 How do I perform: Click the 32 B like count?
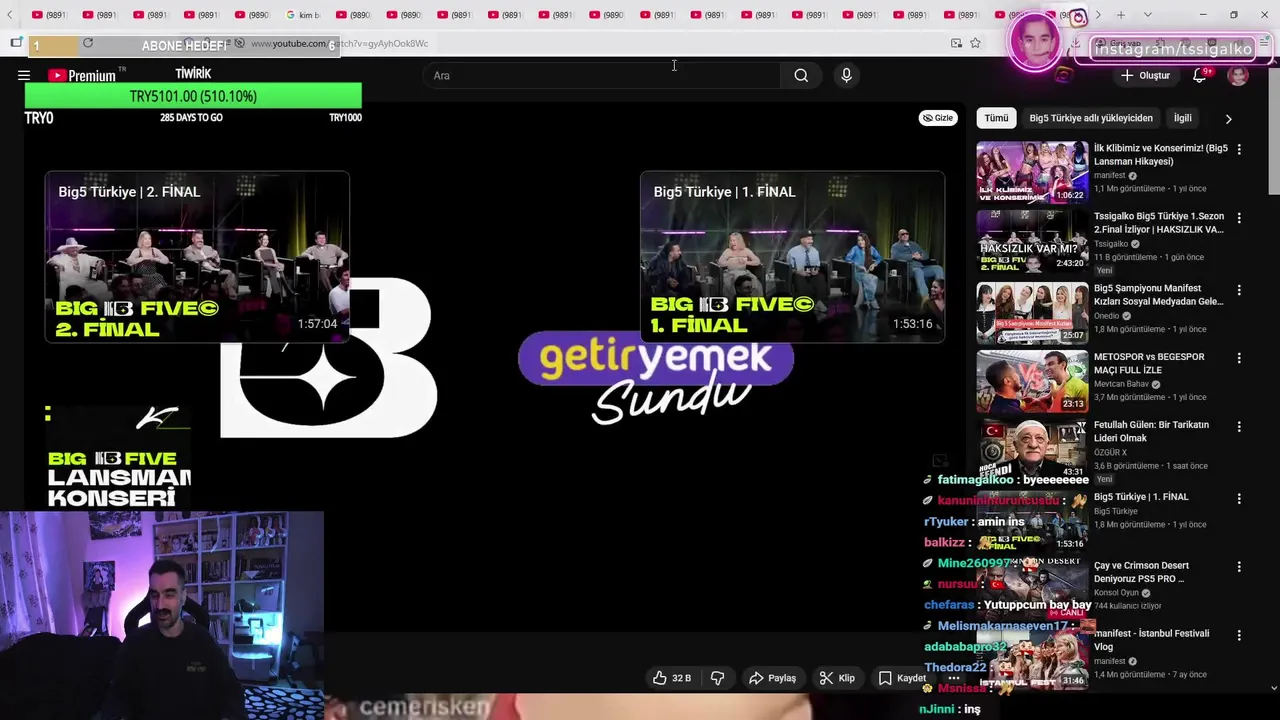coord(681,678)
